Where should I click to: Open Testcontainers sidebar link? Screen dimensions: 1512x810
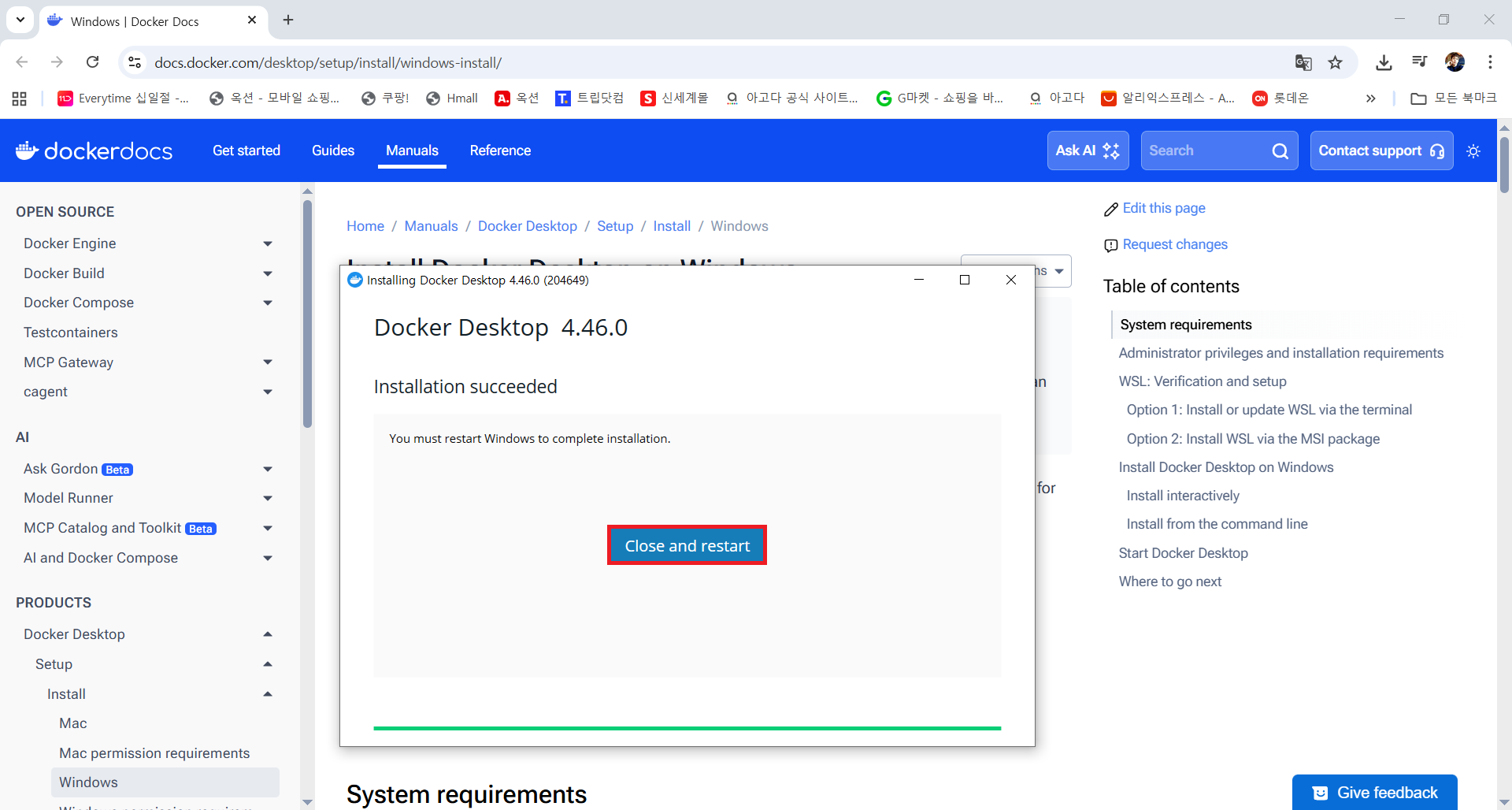click(x=71, y=333)
